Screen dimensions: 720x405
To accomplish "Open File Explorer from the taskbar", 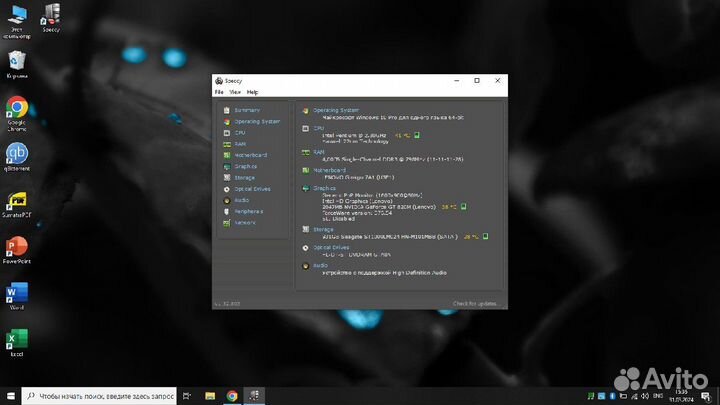I will point(210,396).
